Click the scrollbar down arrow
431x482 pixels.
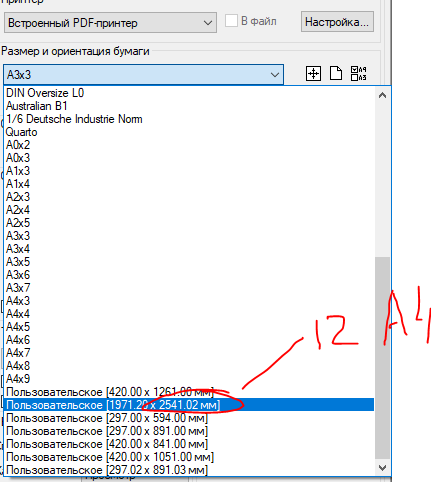coord(382,468)
